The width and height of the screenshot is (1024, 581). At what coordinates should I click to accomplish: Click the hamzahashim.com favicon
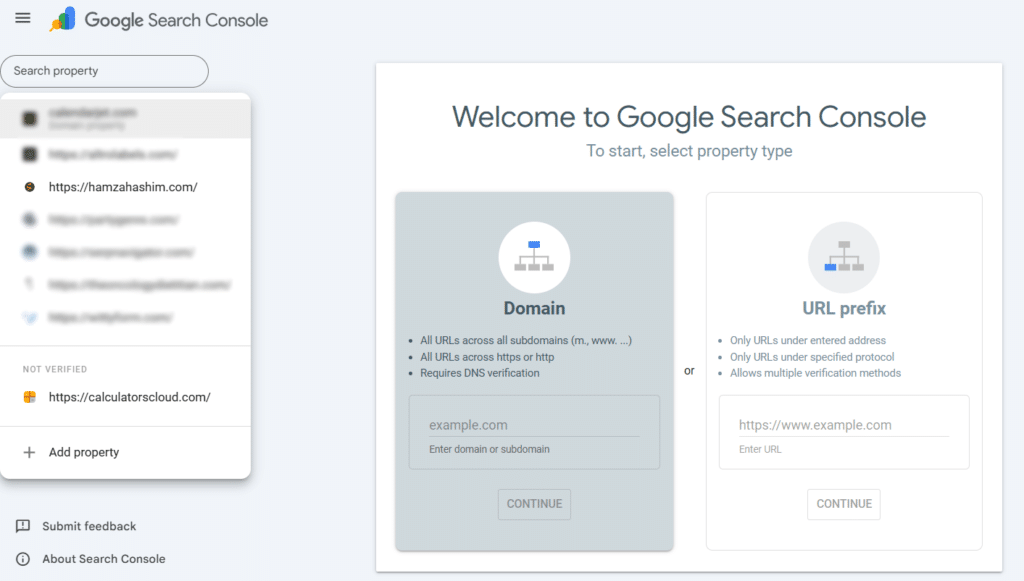pyautogui.click(x=29, y=187)
